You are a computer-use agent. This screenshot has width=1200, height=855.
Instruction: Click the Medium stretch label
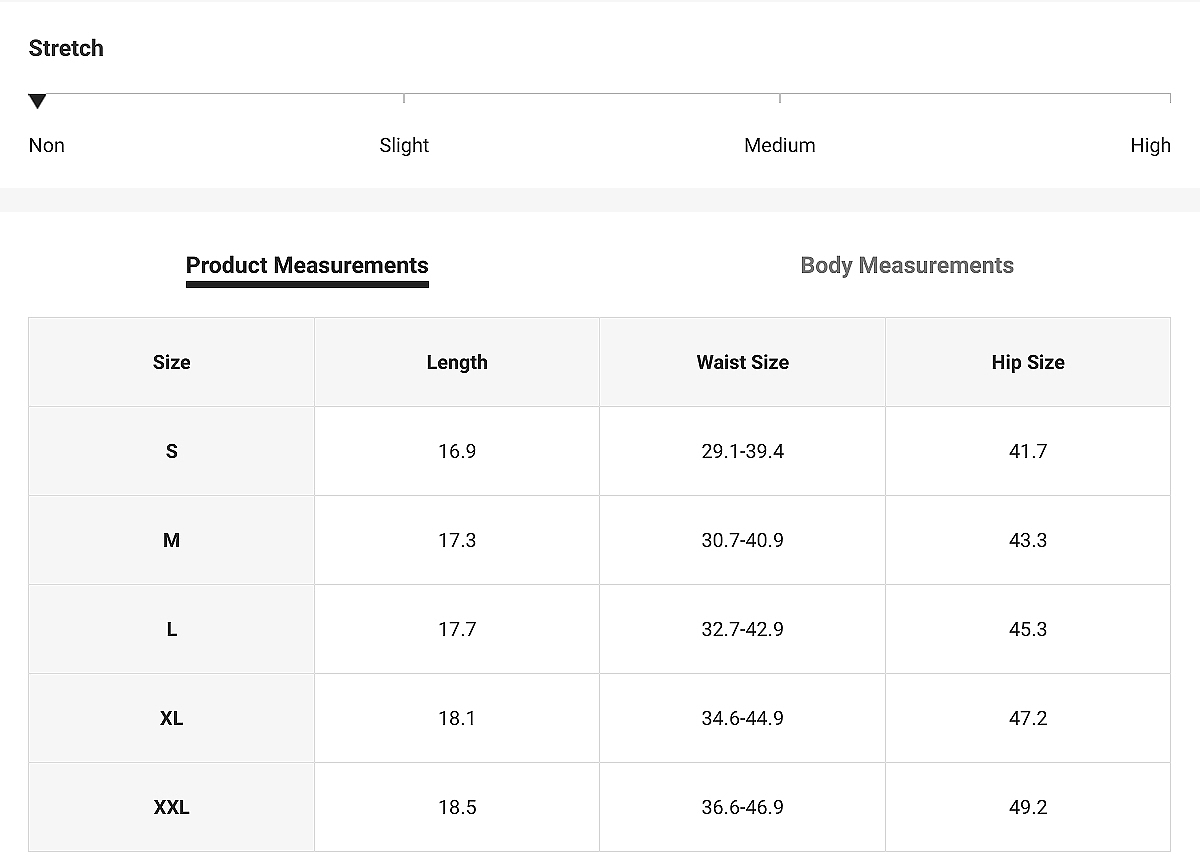(x=780, y=145)
